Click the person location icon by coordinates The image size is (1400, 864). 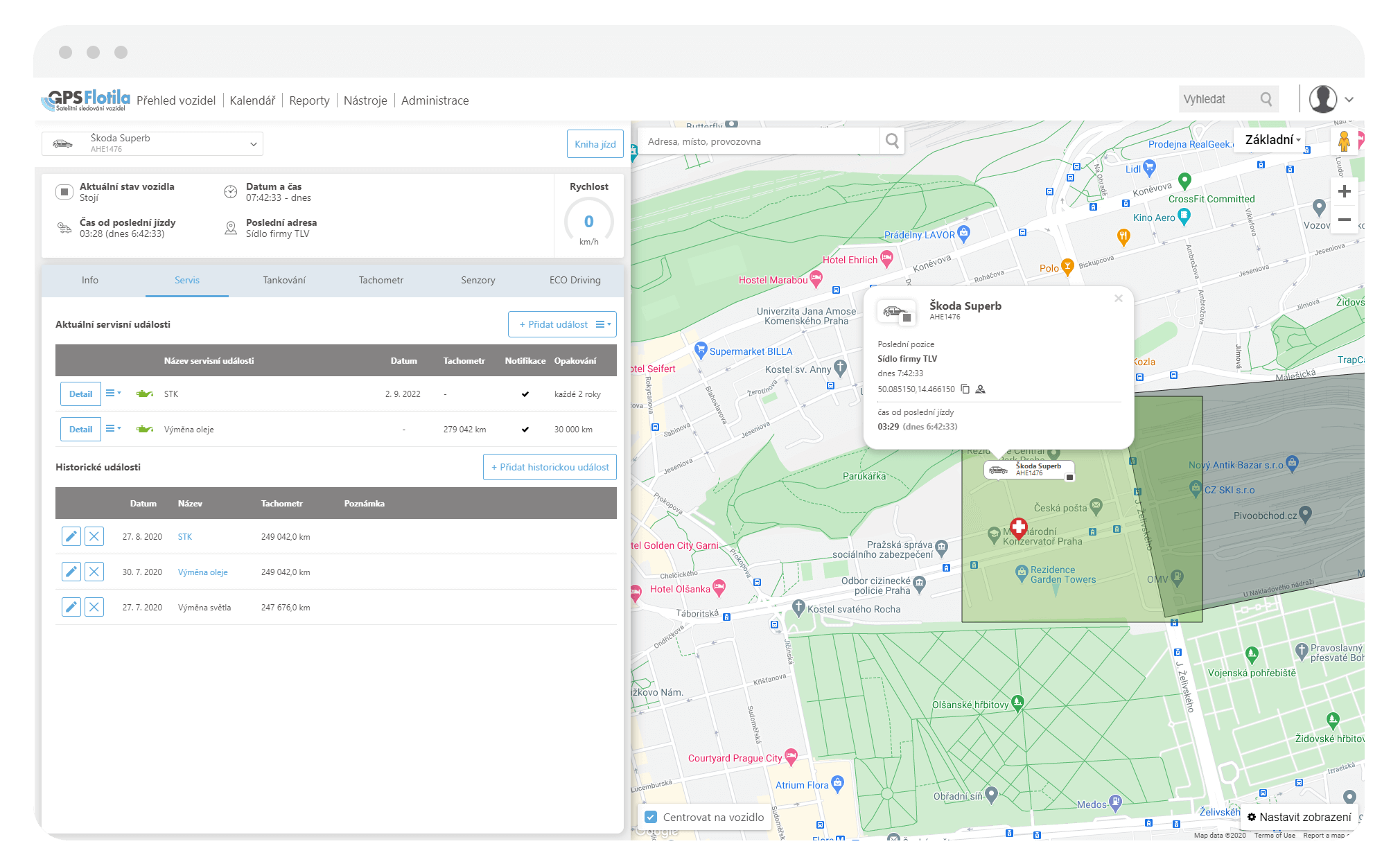point(980,389)
